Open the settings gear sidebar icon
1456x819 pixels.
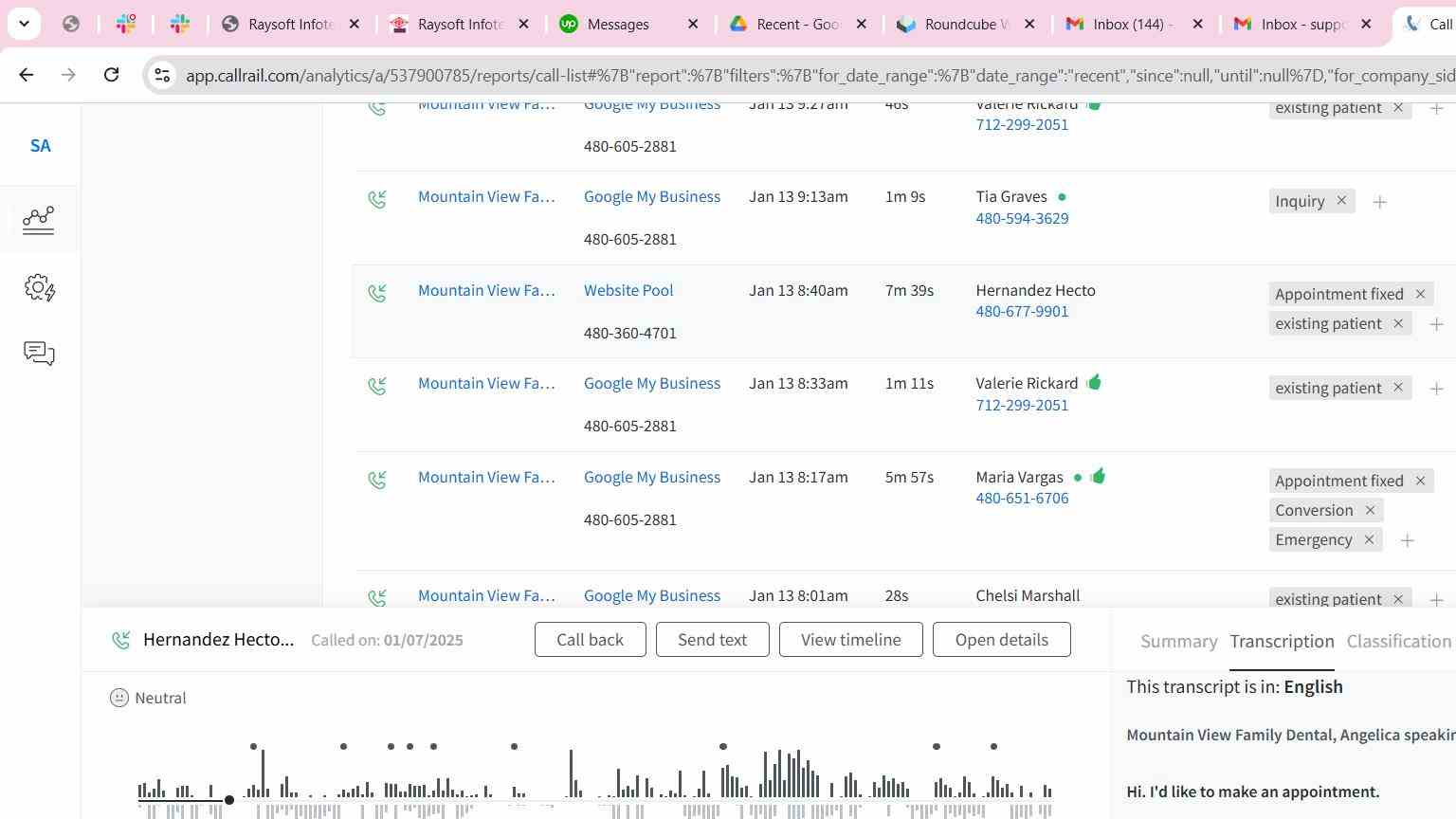pyautogui.click(x=39, y=287)
